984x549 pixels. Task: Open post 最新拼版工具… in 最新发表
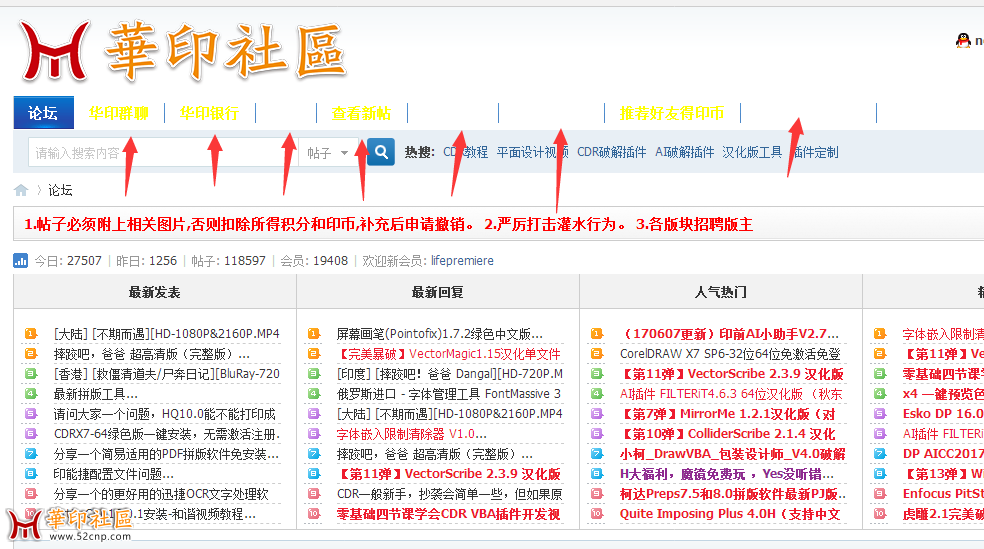tap(96, 394)
